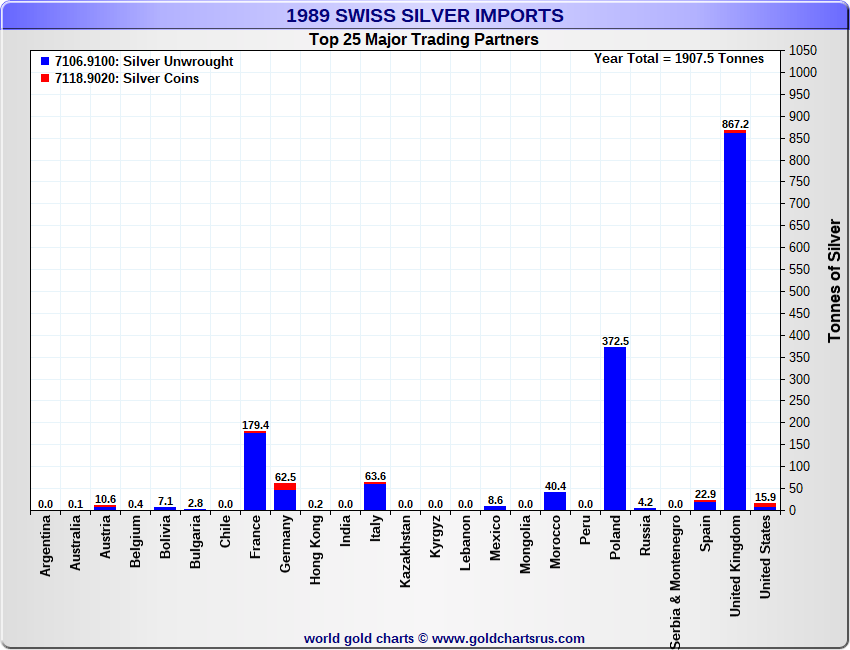Click the Germany axis label
The image size is (850, 650).
point(285,543)
